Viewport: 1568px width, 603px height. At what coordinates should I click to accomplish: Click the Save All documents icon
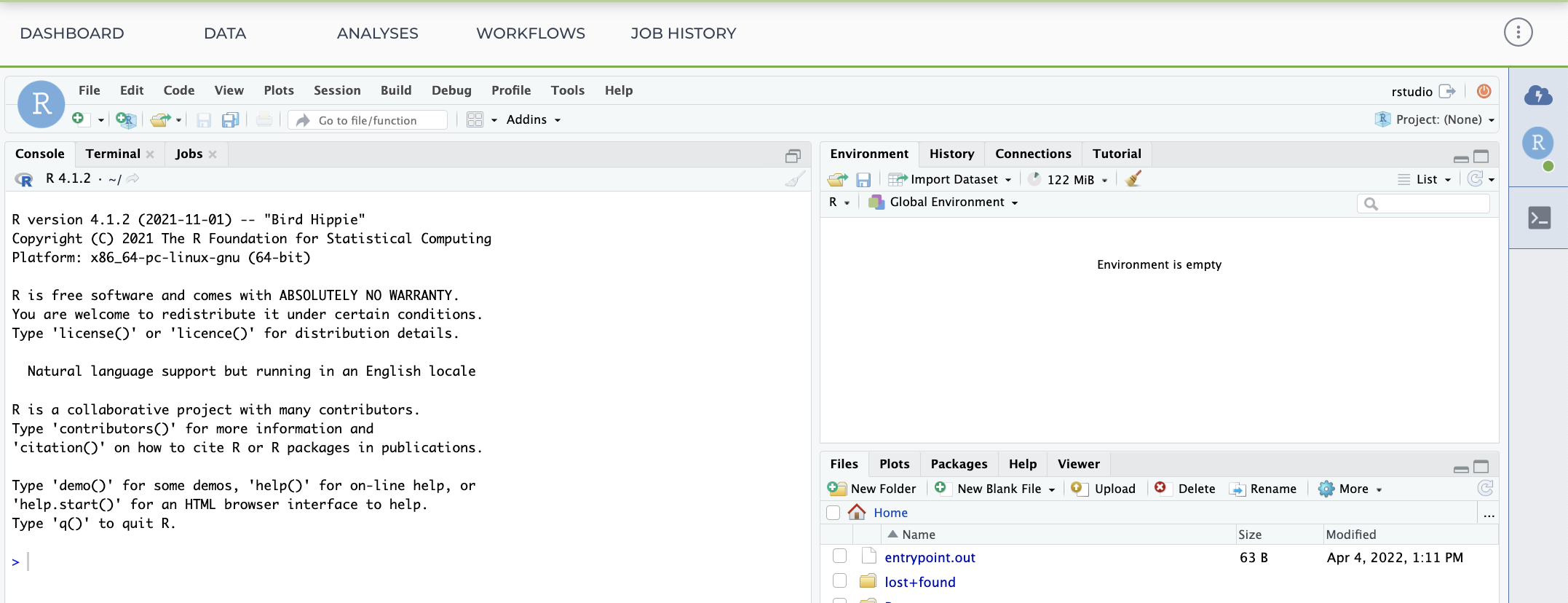click(x=231, y=120)
